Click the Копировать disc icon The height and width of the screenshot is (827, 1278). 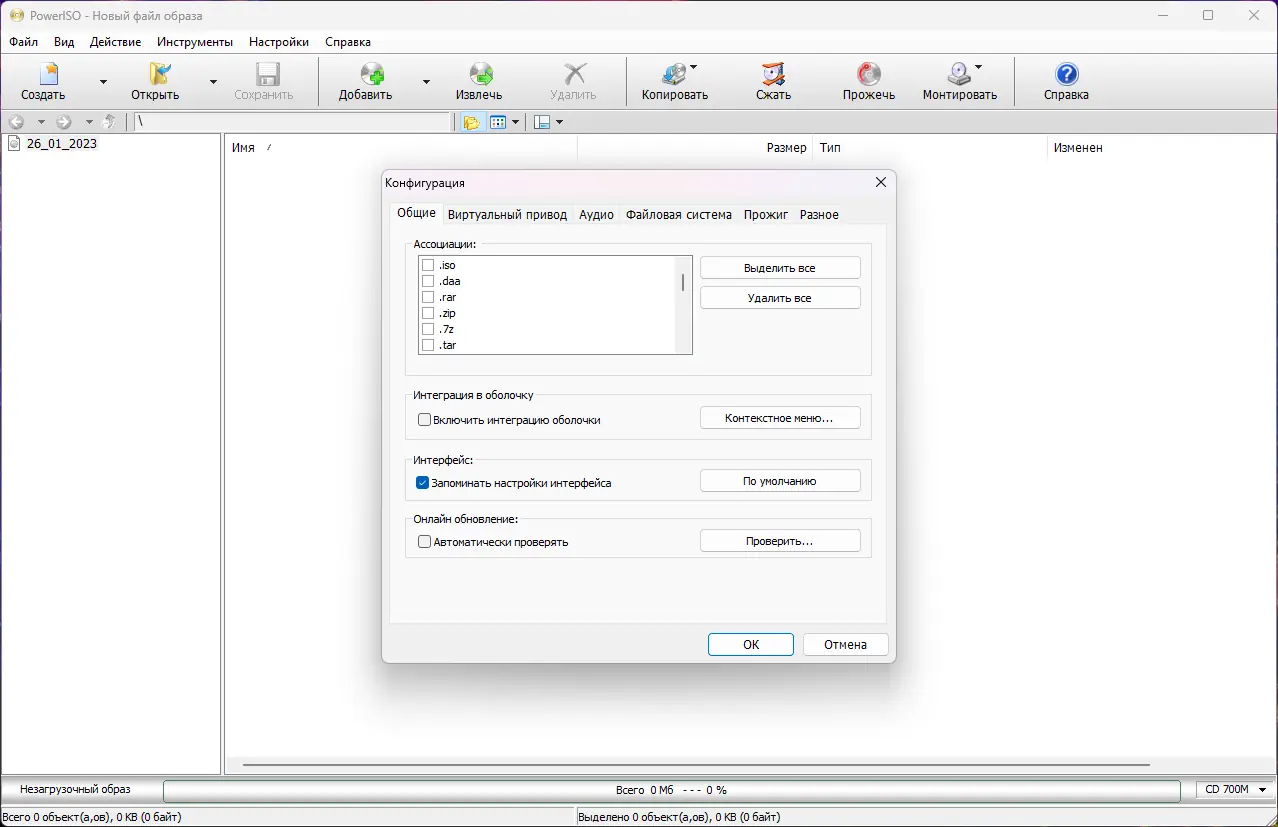674,74
